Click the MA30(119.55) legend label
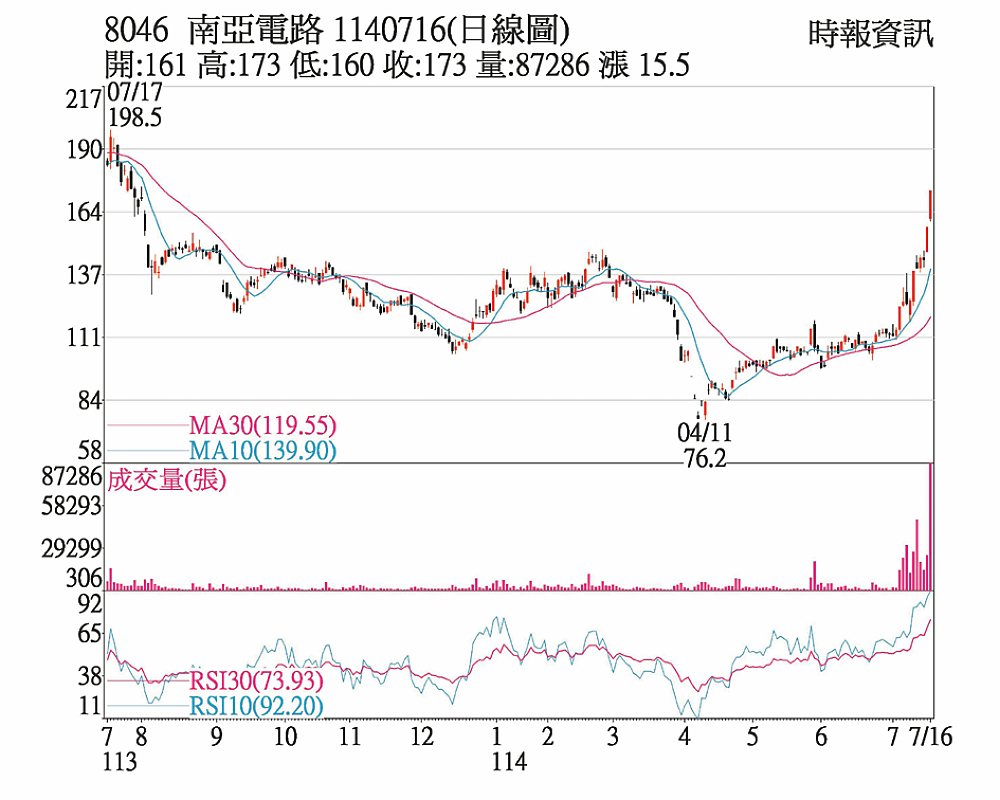Screen dimensions: 1000x800 tap(262, 425)
